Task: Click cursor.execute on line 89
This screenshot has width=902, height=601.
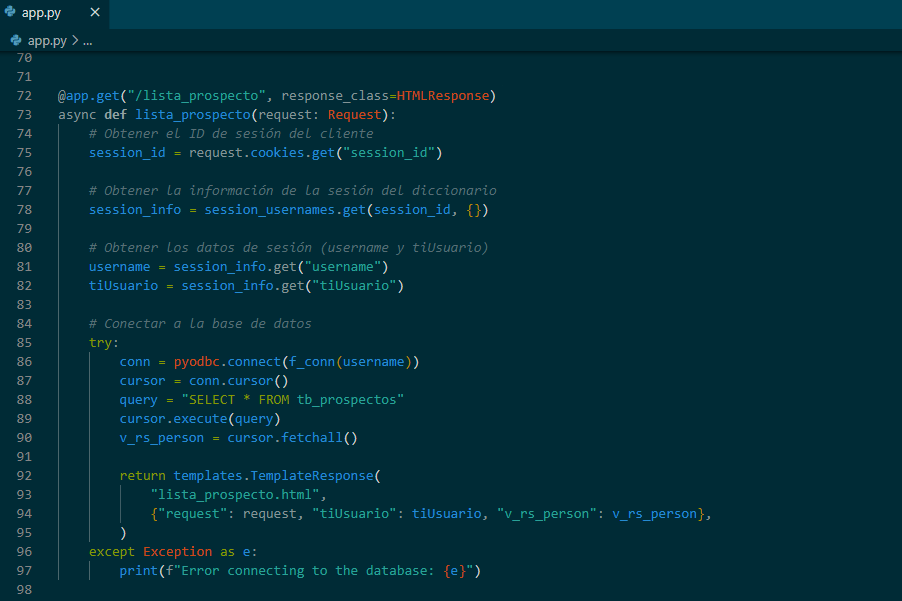Action: point(173,419)
